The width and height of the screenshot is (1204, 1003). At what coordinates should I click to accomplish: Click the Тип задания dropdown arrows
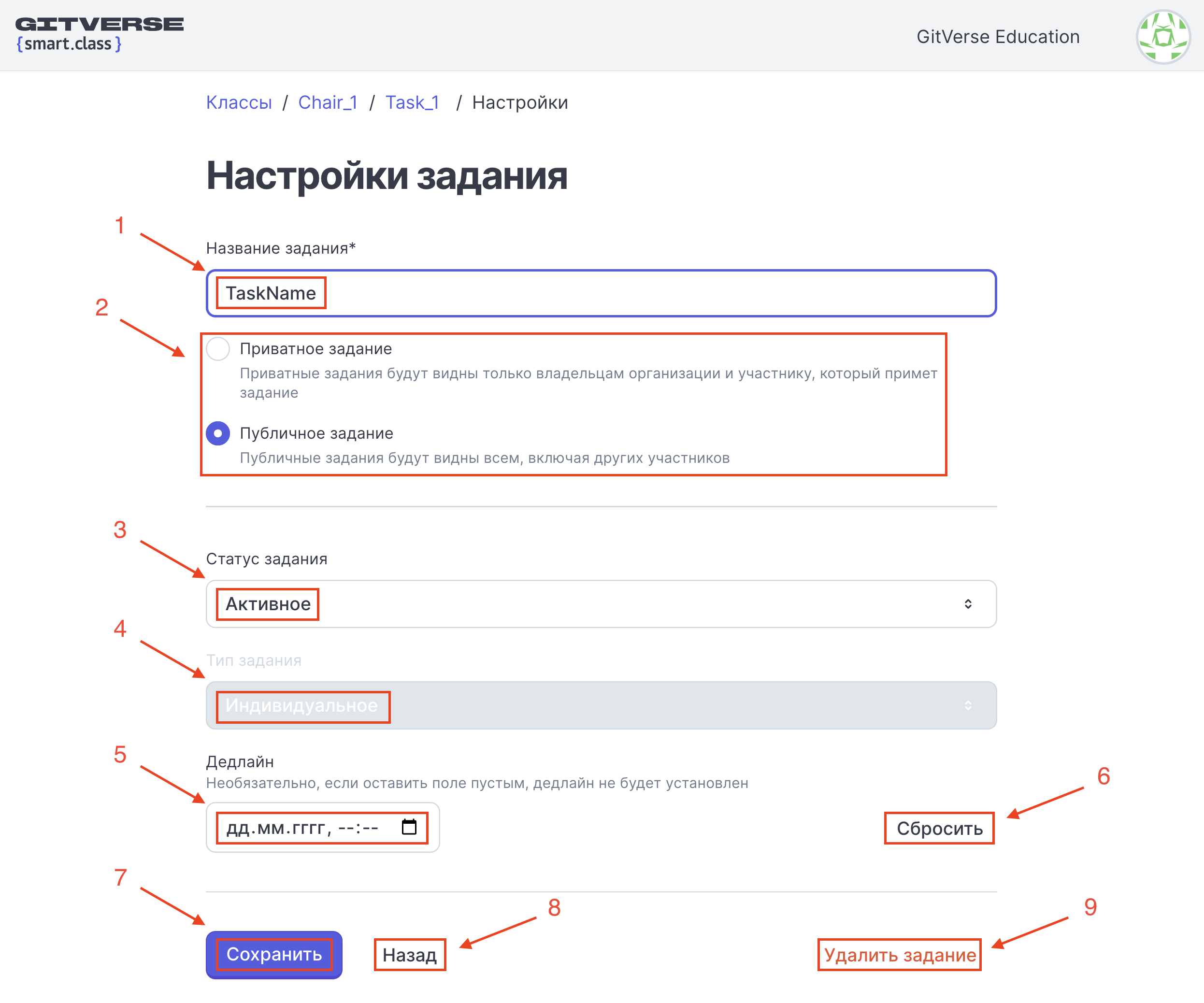(968, 705)
